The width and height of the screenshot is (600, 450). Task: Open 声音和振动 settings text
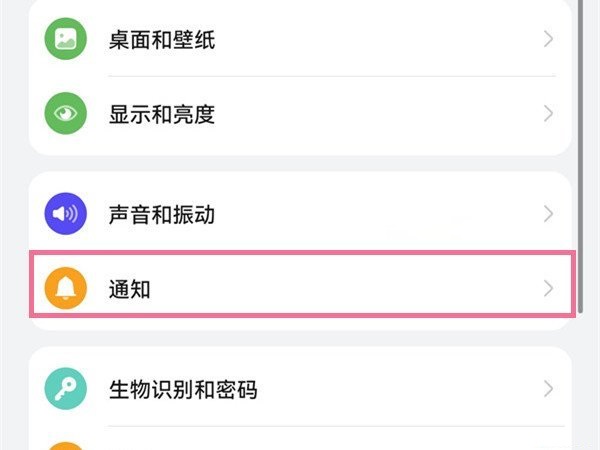pyautogui.click(x=161, y=214)
